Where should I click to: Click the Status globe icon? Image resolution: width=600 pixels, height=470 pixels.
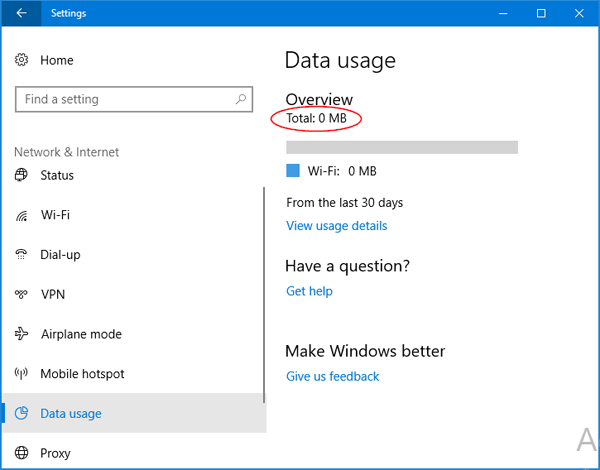coord(21,176)
